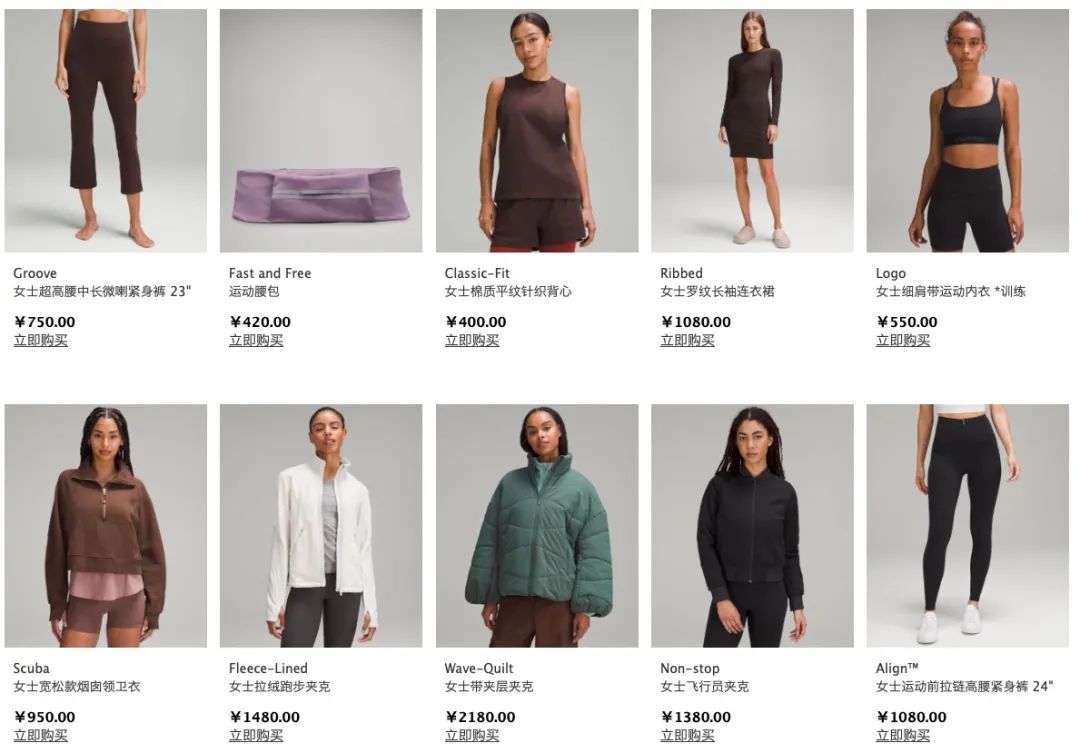Click 立即购买 under the Ribbed dress
Image resolution: width=1080 pixels, height=753 pixels.
click(x=687, y=340)
